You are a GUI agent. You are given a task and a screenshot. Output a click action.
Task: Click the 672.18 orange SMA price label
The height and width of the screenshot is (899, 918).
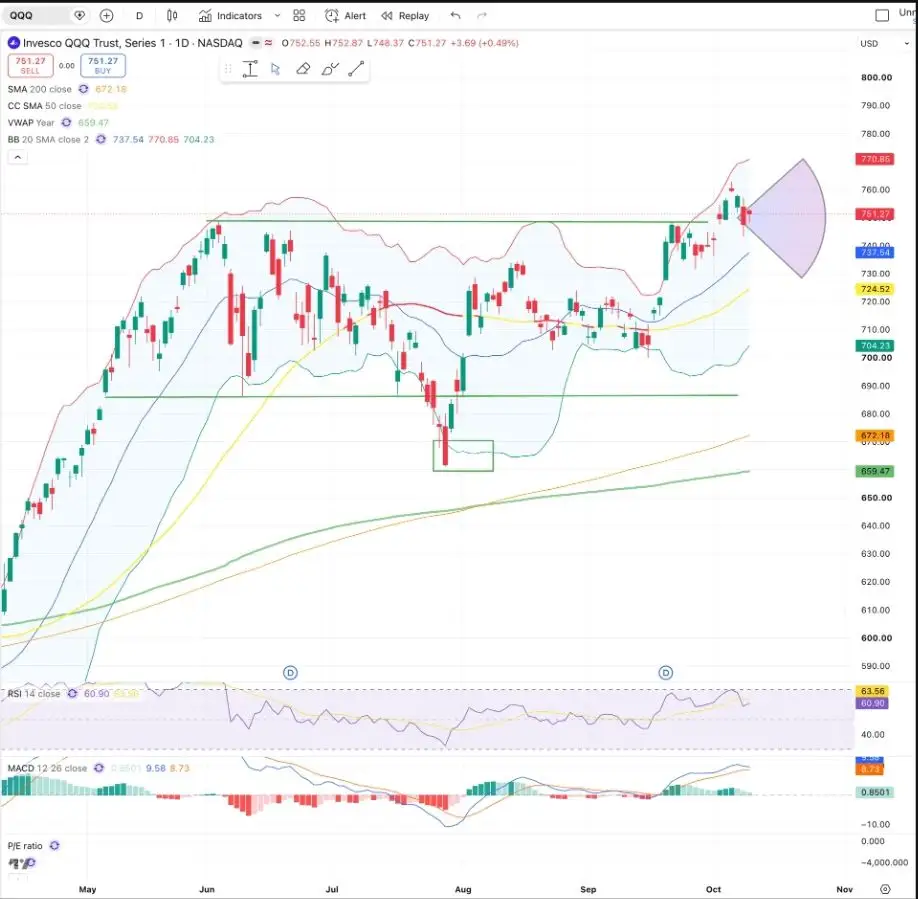click(875, 435)
